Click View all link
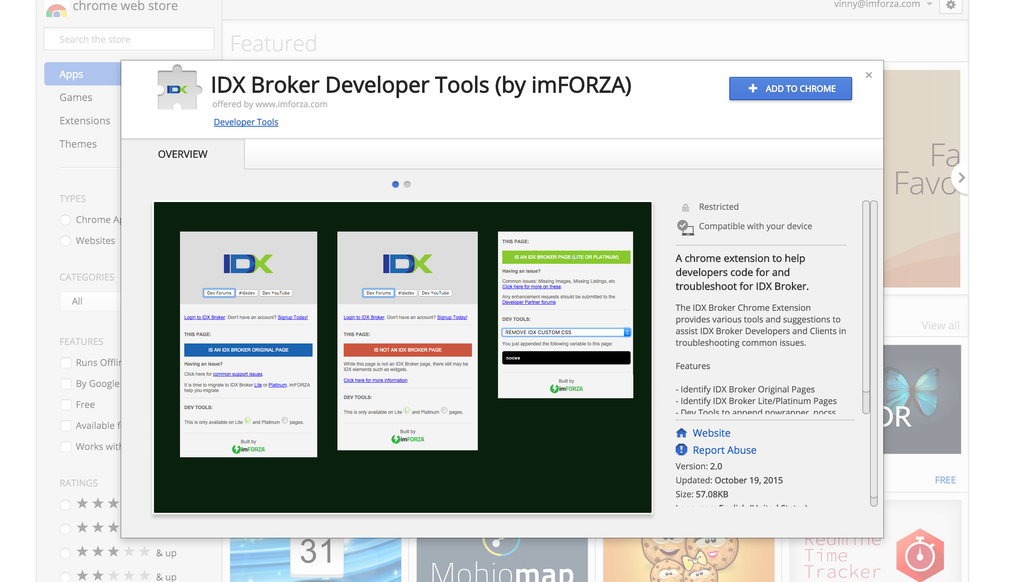 point(940,325)
